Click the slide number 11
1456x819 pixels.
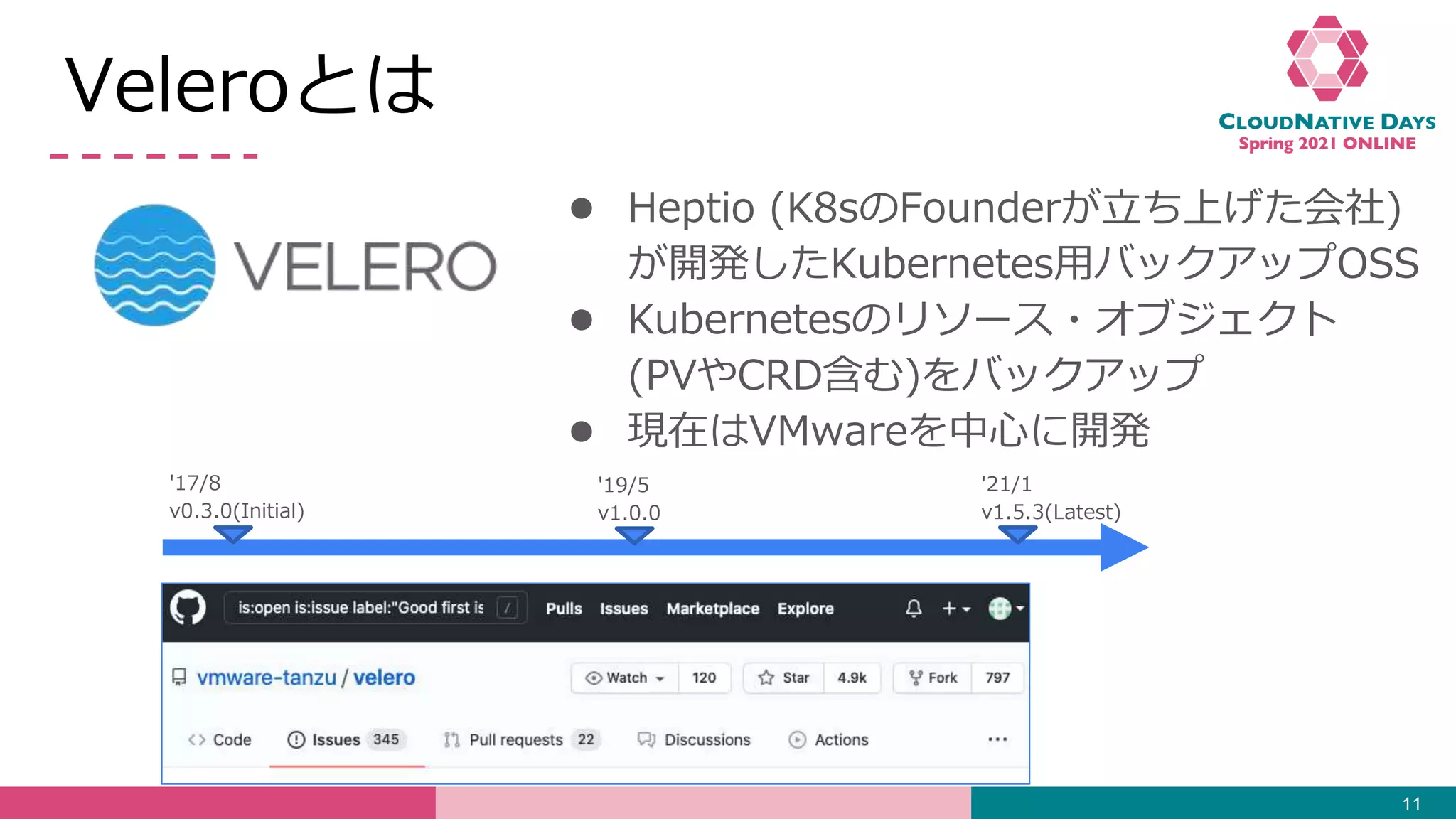[x=1412, y=804]
